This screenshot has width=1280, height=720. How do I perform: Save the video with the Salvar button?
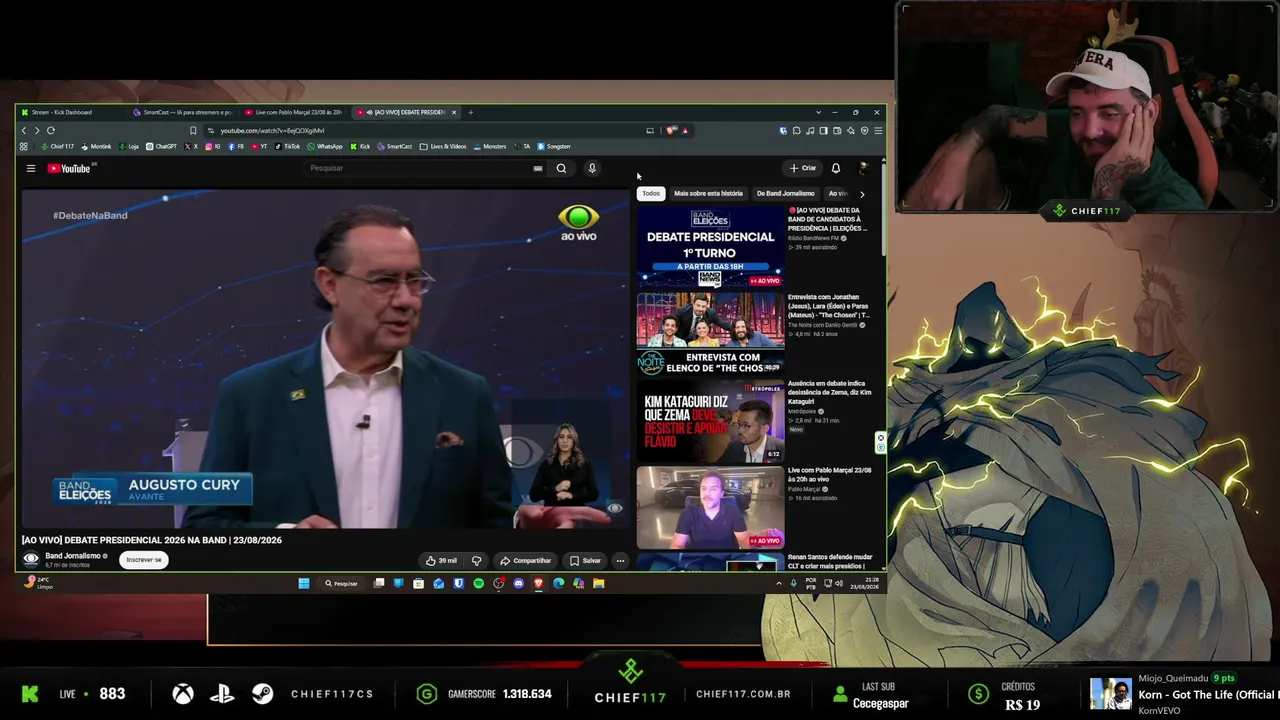pos(586,561)
